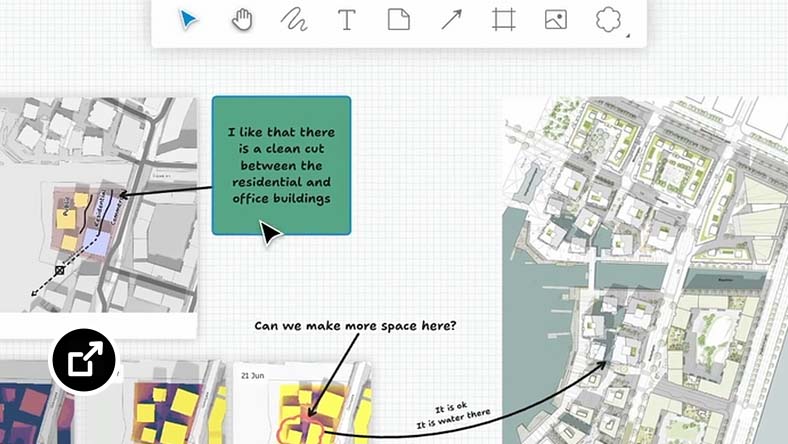Select the frame tool
Viewport: 788px width, 444px height.
[x=503, y=20]
